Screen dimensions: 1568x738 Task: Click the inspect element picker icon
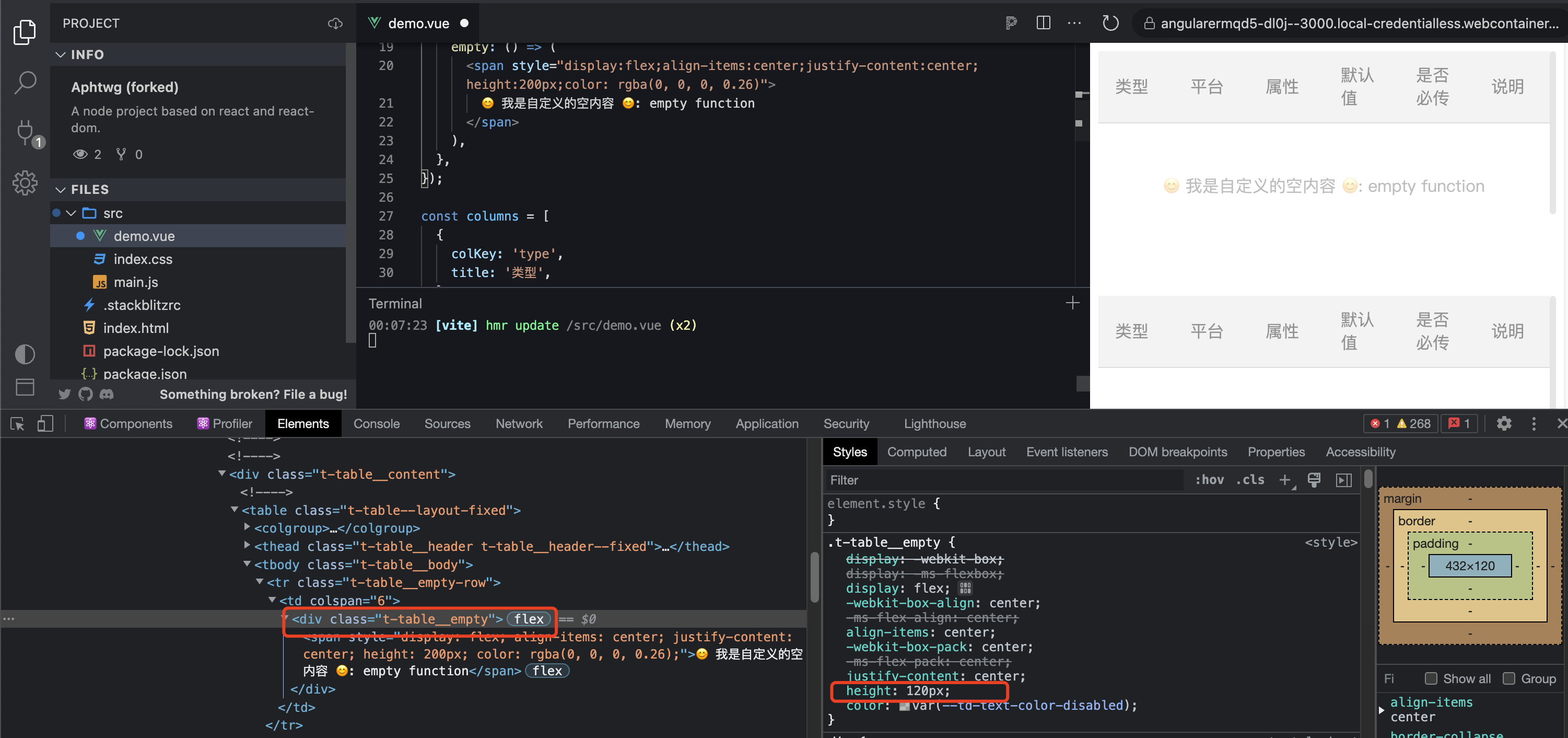[x=17, y=424]
